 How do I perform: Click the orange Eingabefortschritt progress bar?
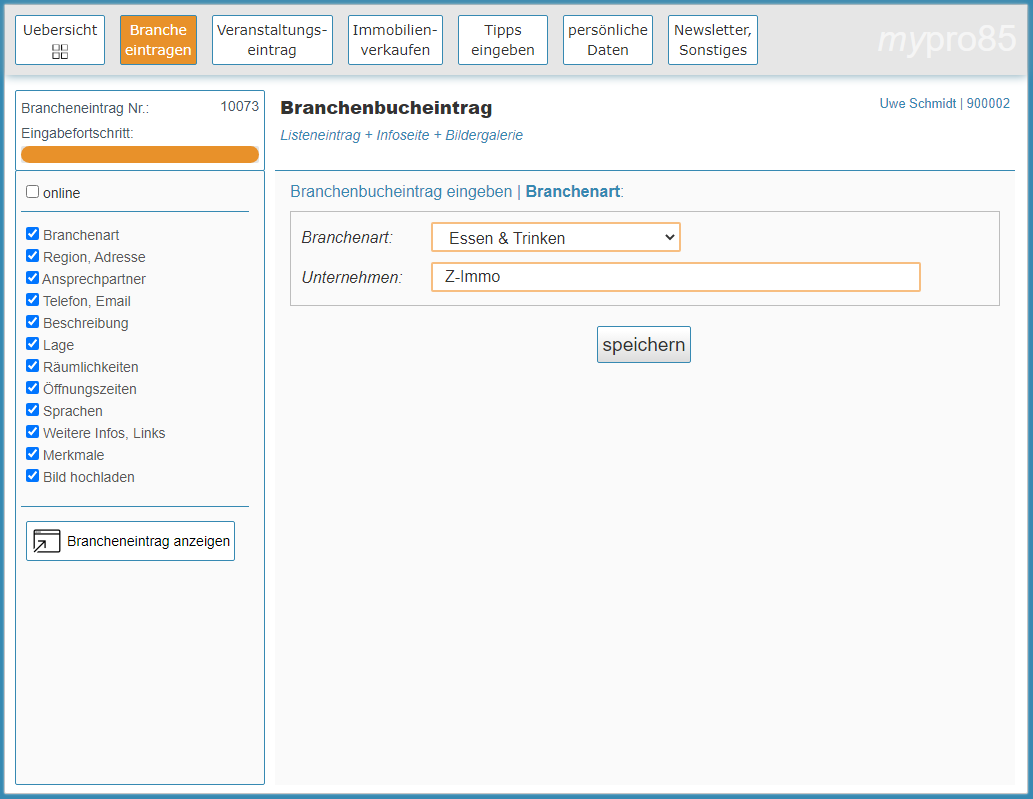pyautogui.click(x=140, y=154)
